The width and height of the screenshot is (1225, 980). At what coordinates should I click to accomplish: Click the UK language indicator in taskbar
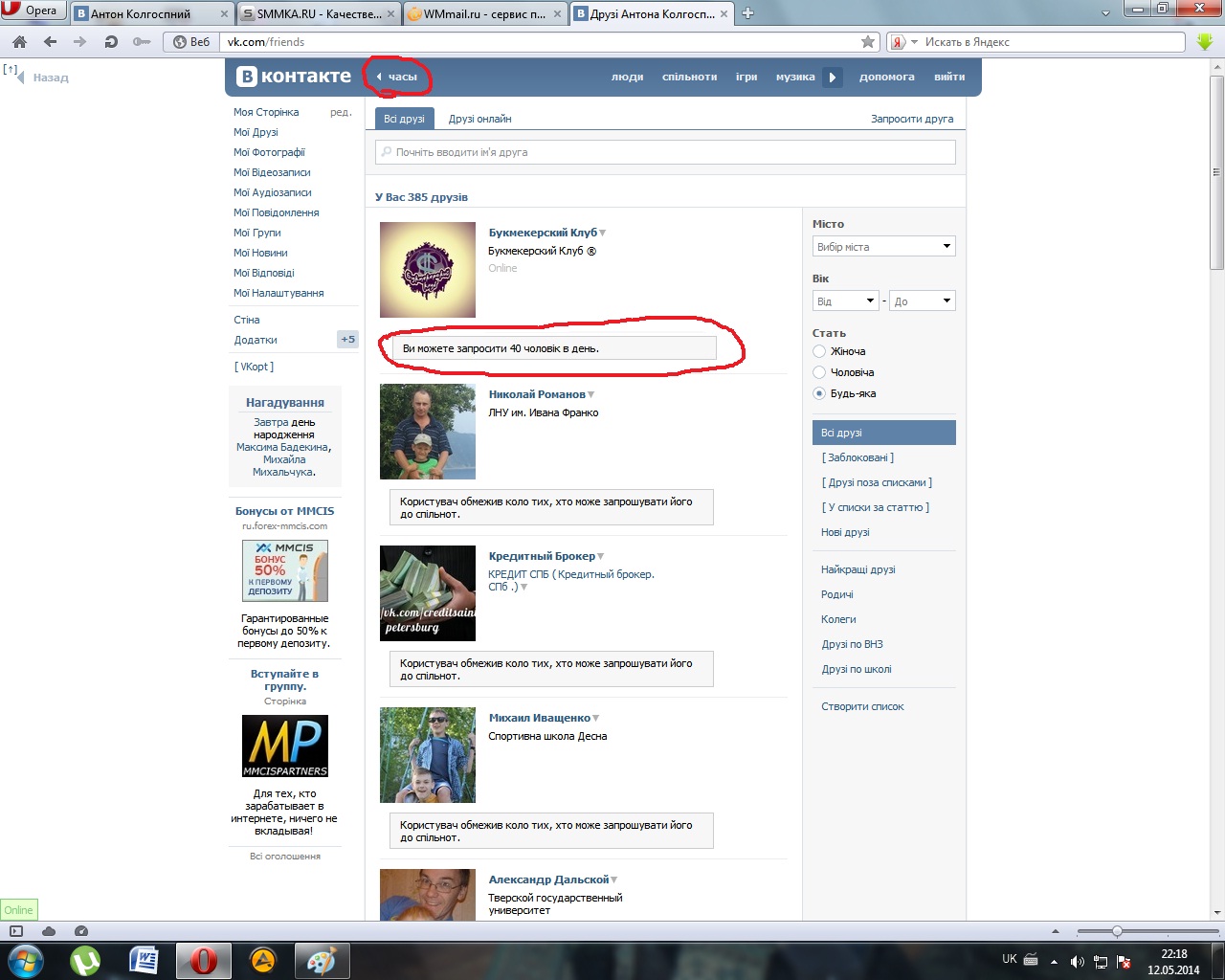pos(1010,959)
